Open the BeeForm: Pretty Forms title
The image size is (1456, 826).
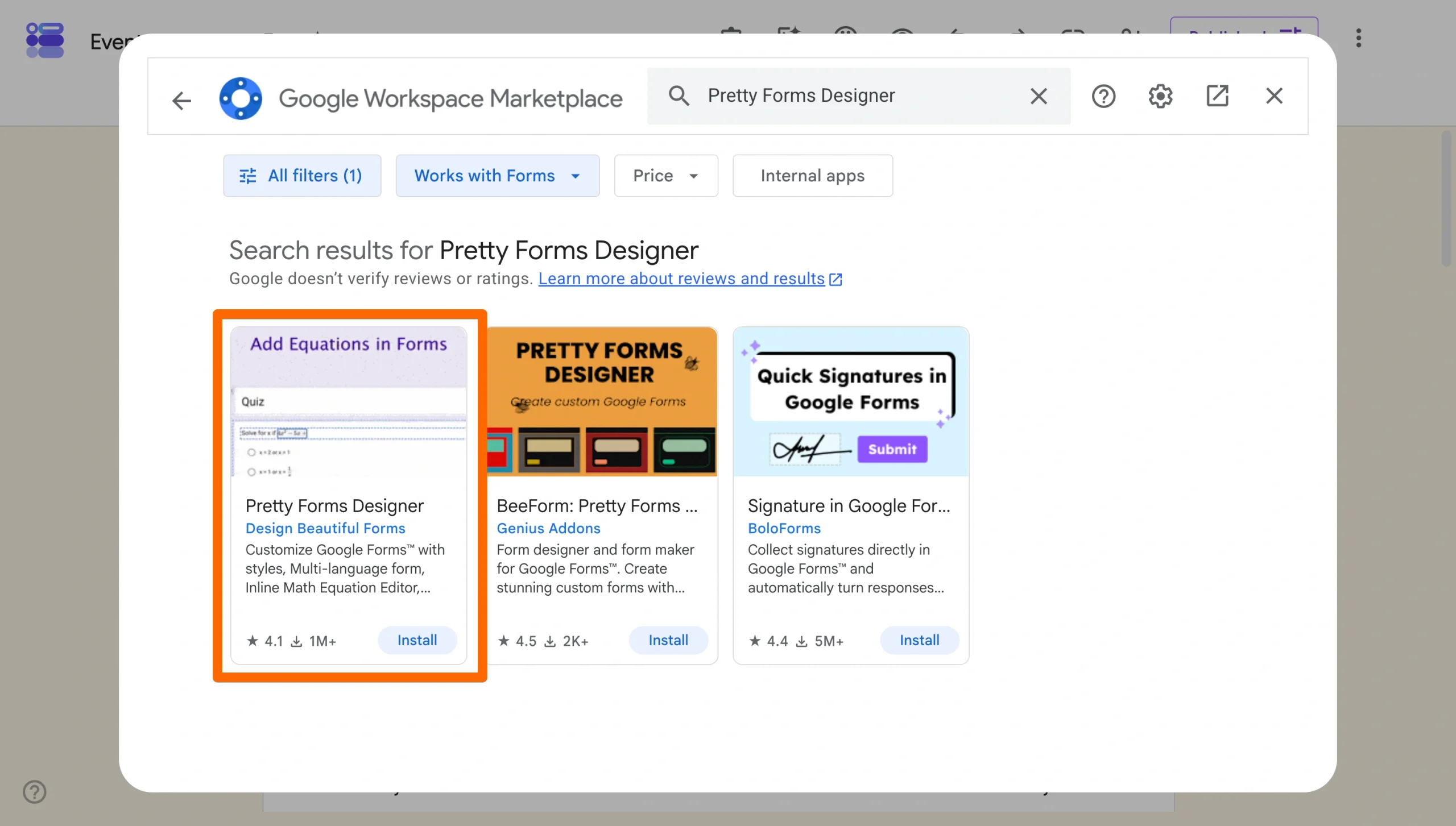click(x=597, y=505)
